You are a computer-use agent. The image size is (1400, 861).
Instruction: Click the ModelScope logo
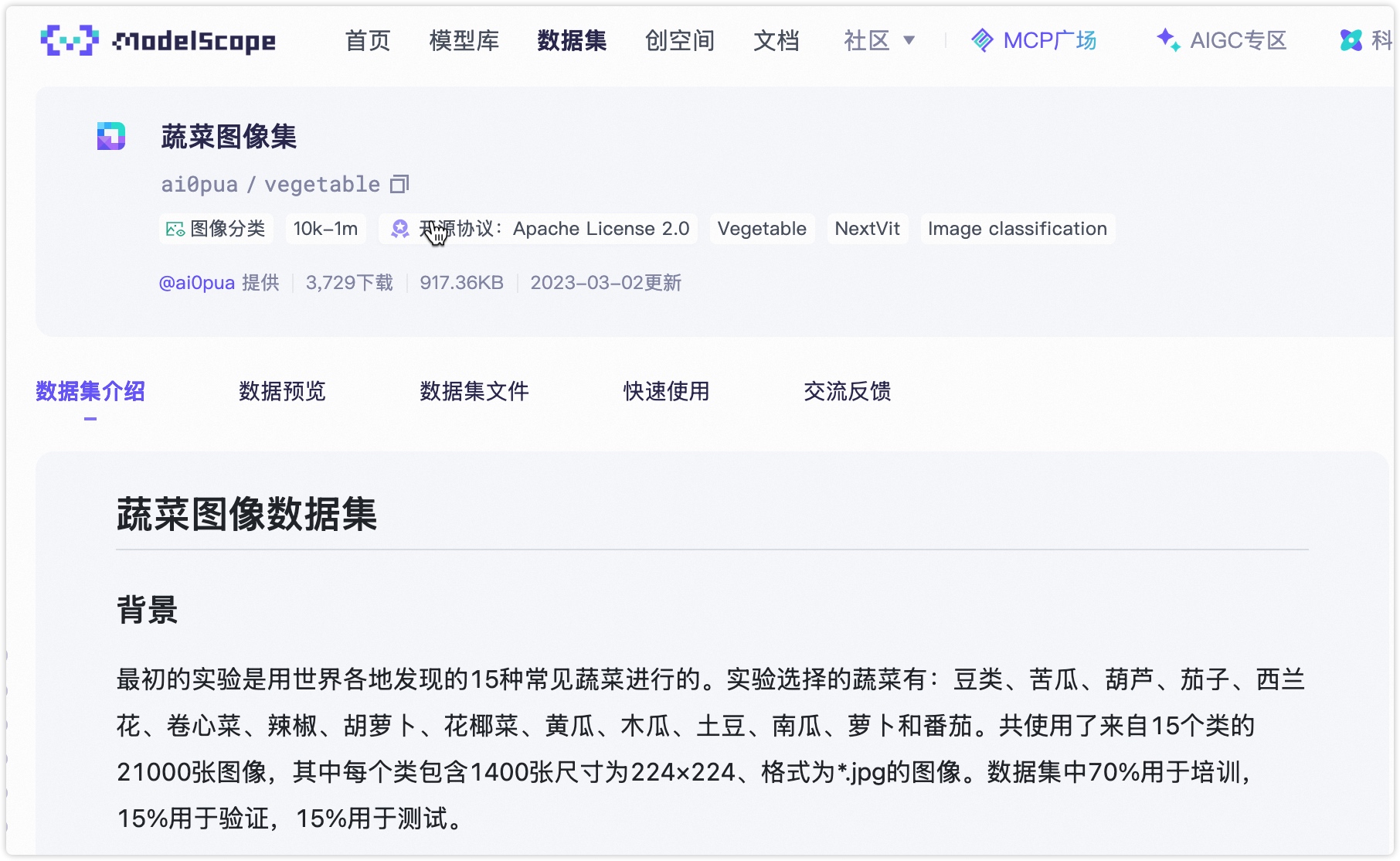[x=158, y=40]
